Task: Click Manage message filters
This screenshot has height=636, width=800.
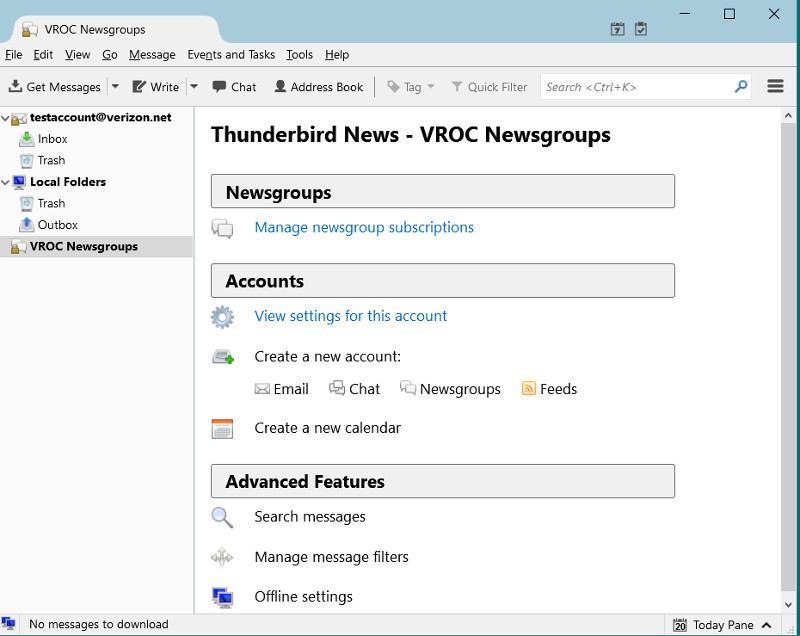Action: coord(332,557)
